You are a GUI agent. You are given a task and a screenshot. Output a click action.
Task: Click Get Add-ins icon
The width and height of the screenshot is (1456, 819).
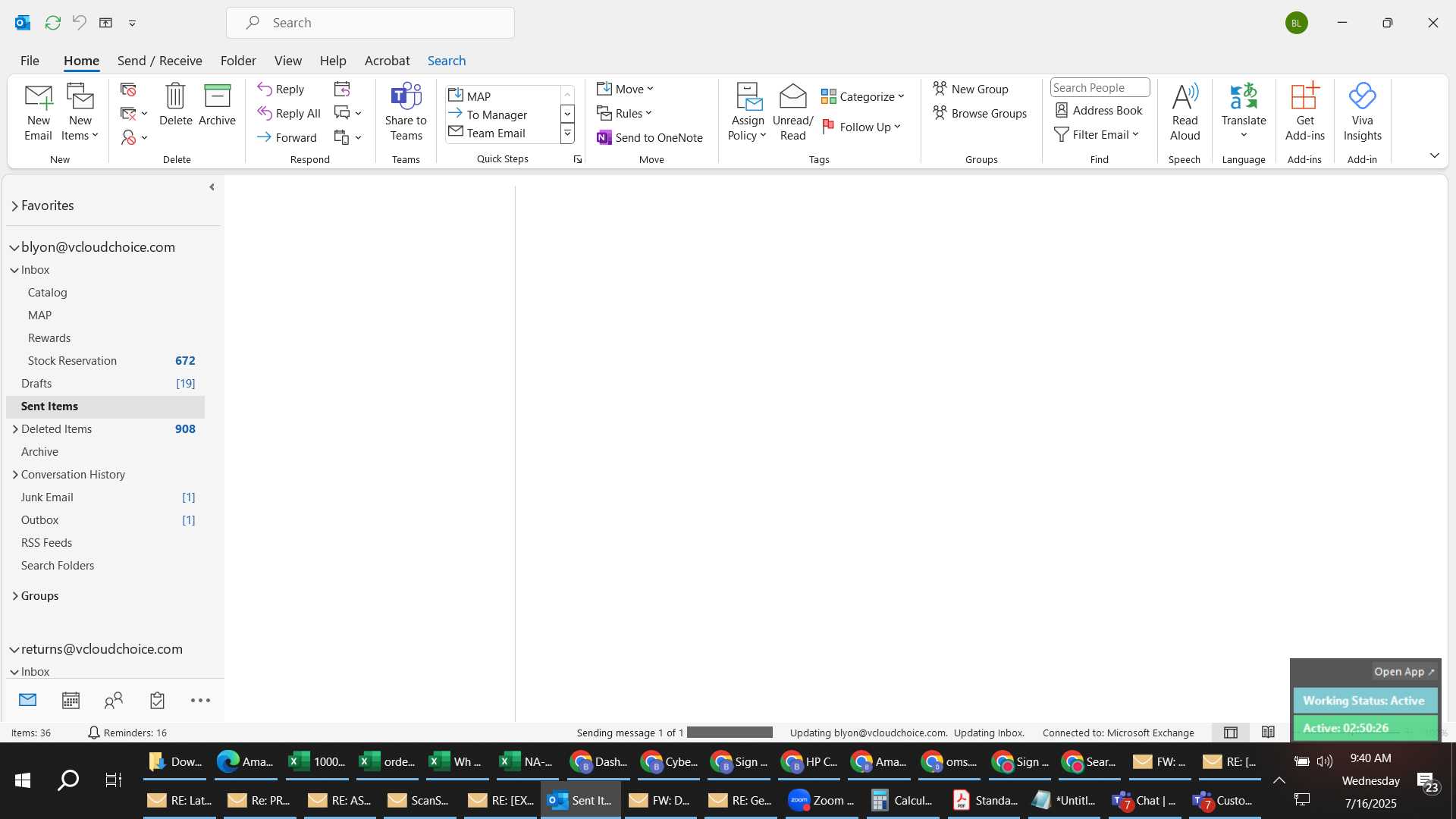tap(1304, 112)
